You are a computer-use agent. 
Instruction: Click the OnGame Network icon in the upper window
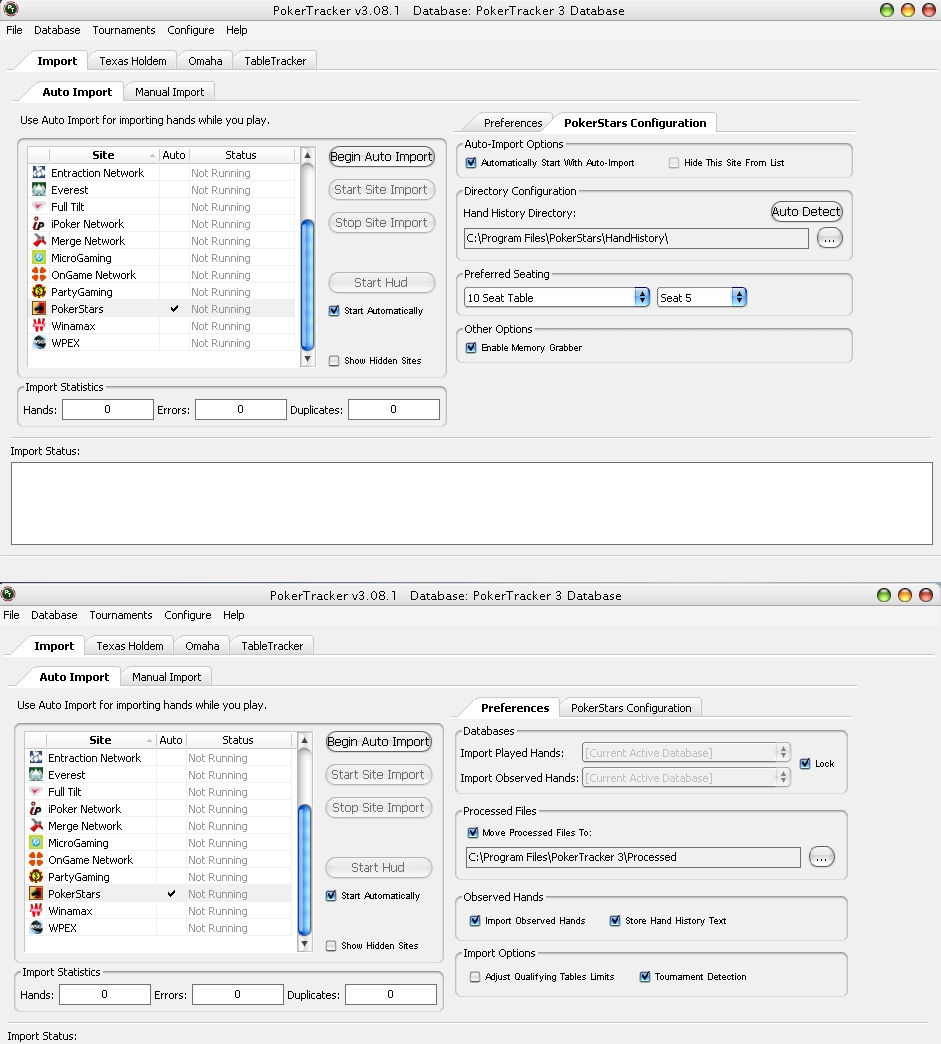38,275
